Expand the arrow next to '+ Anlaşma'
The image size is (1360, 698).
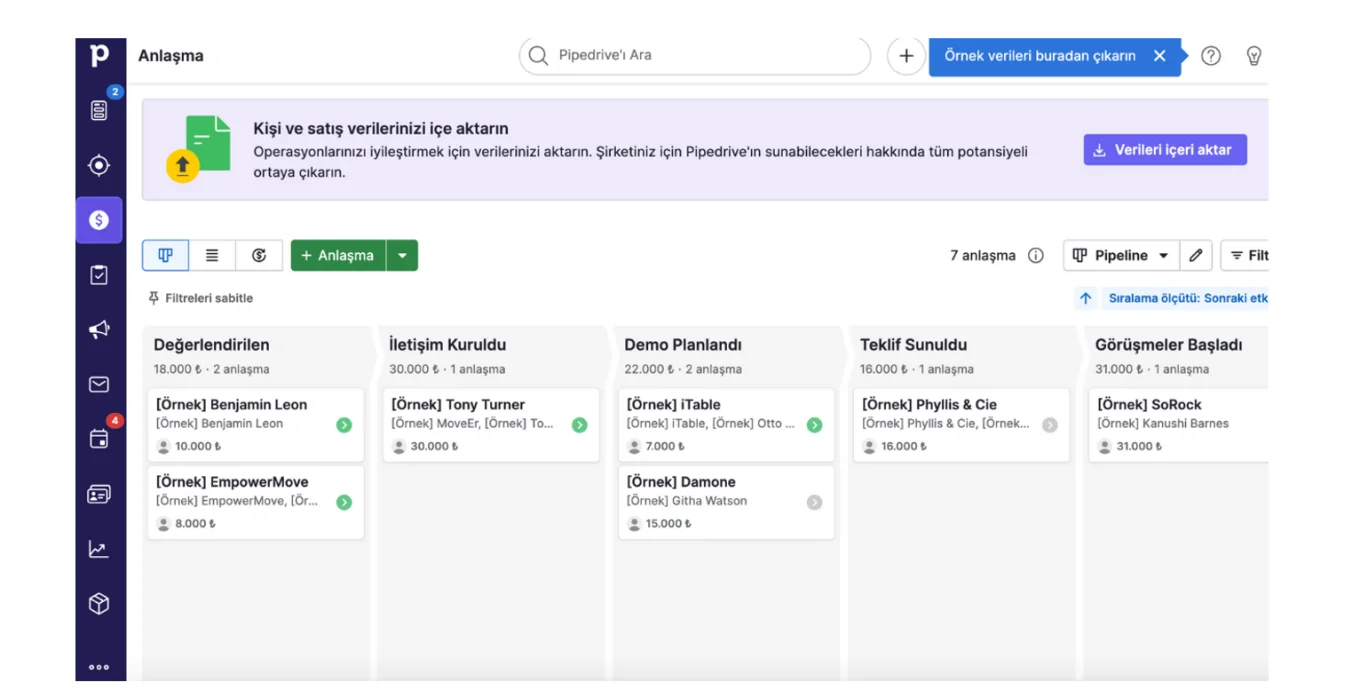point(402,255)
